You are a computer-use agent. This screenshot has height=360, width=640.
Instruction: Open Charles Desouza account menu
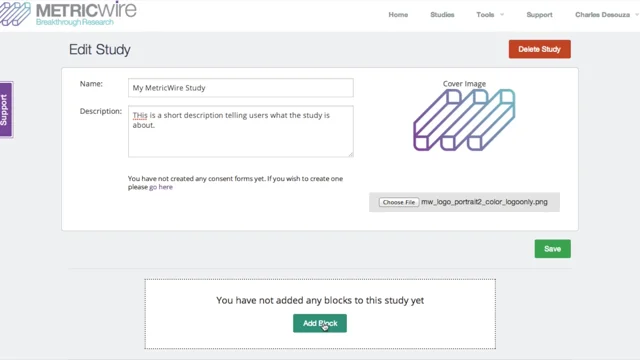607,15
